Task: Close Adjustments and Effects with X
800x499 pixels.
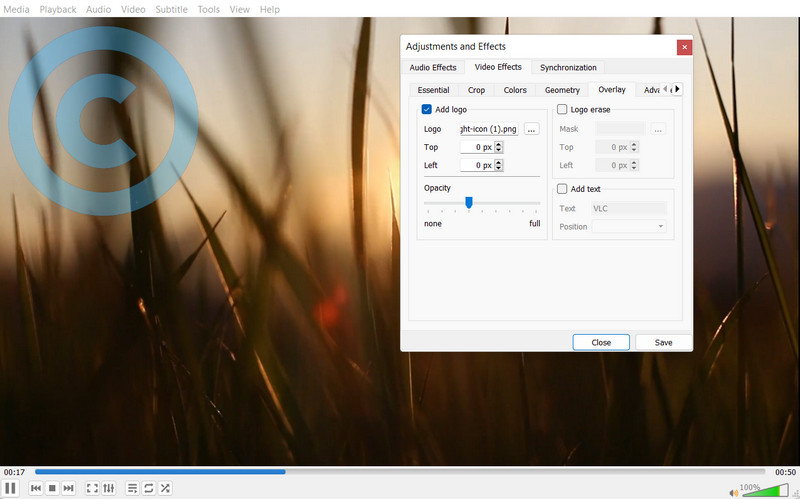Action: pyautogui.click(x=684, y=47)
